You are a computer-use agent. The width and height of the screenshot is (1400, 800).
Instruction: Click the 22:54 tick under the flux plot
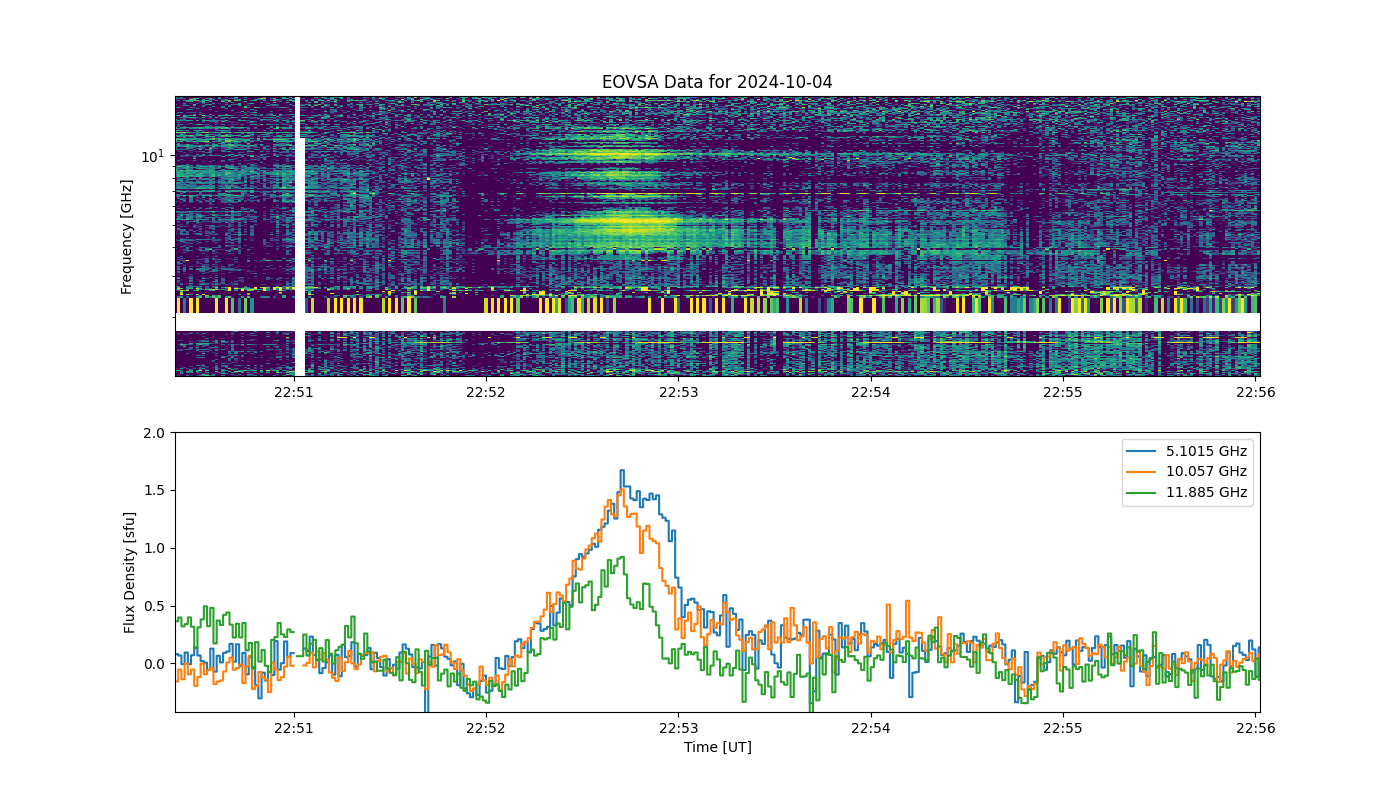(870, 728)
